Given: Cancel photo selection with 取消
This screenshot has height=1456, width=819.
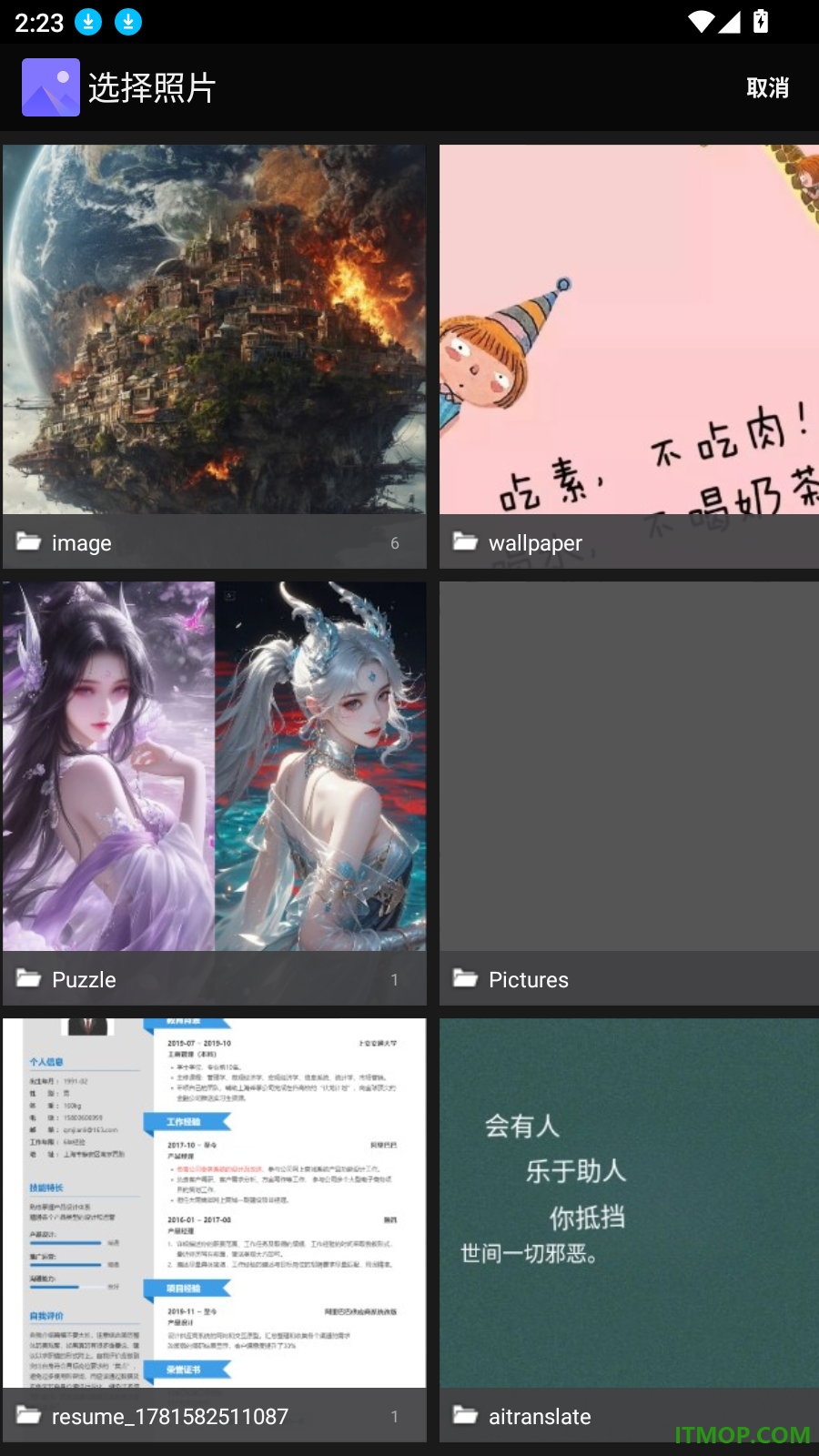Looking at the screenshot, I should click(767, 87).
